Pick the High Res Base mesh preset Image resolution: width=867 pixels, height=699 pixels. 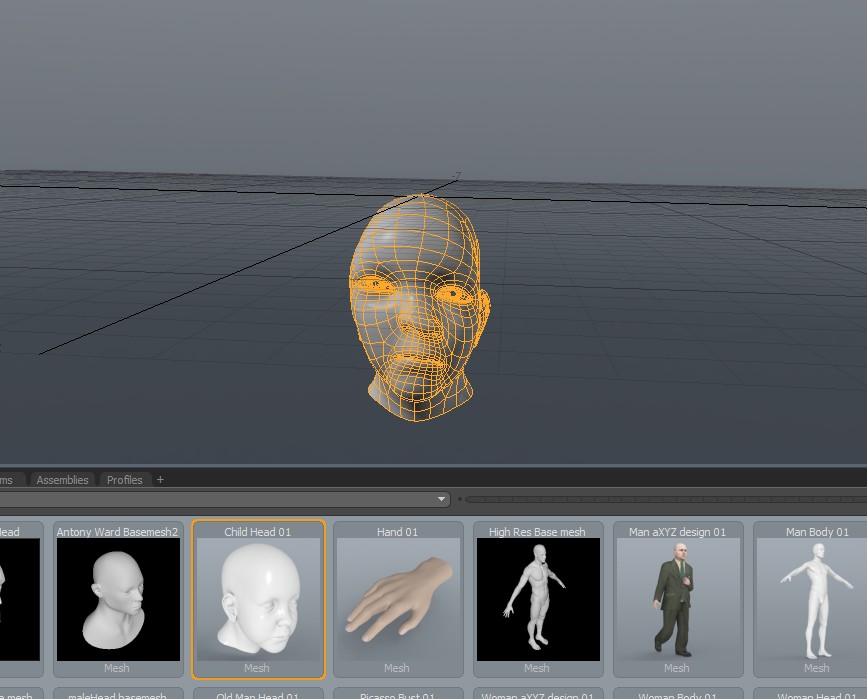click(538, 599)
